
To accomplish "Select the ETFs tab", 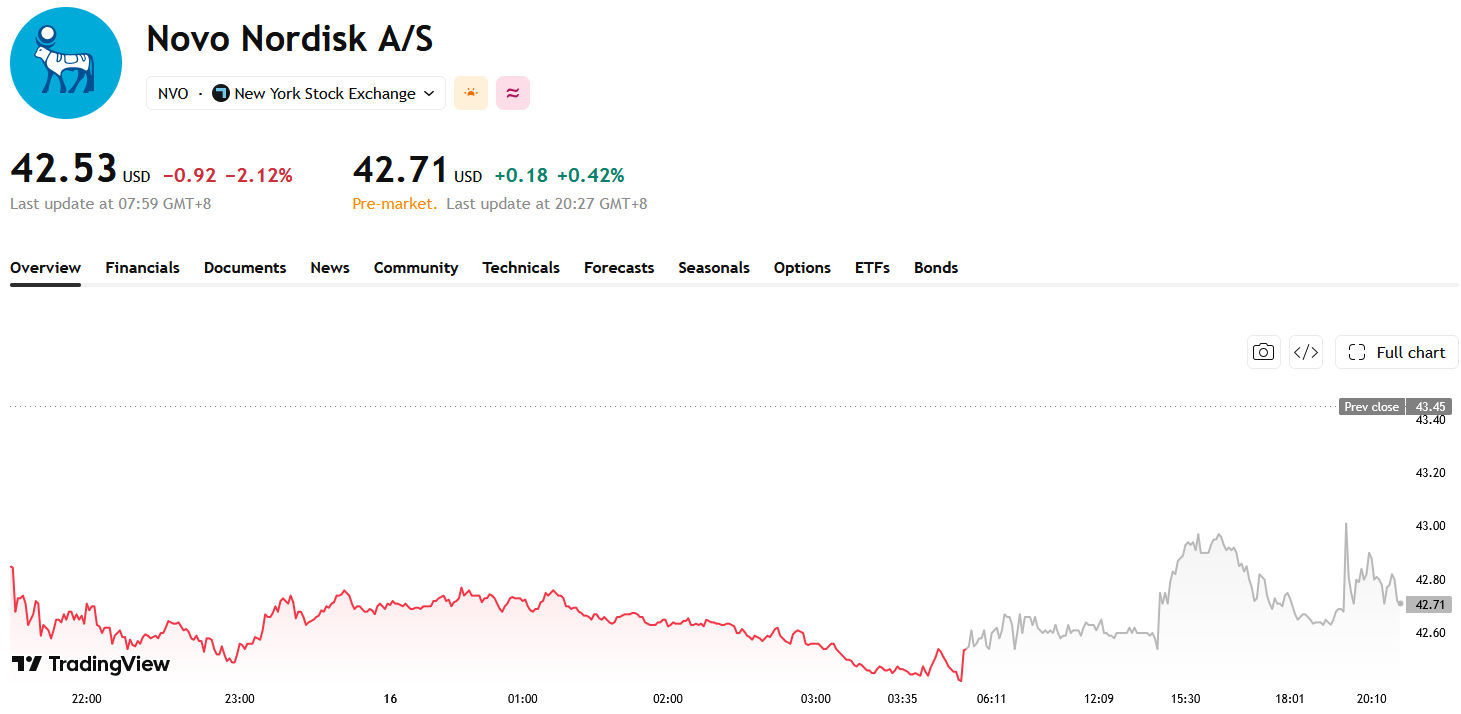I will (x=872, y=267).
